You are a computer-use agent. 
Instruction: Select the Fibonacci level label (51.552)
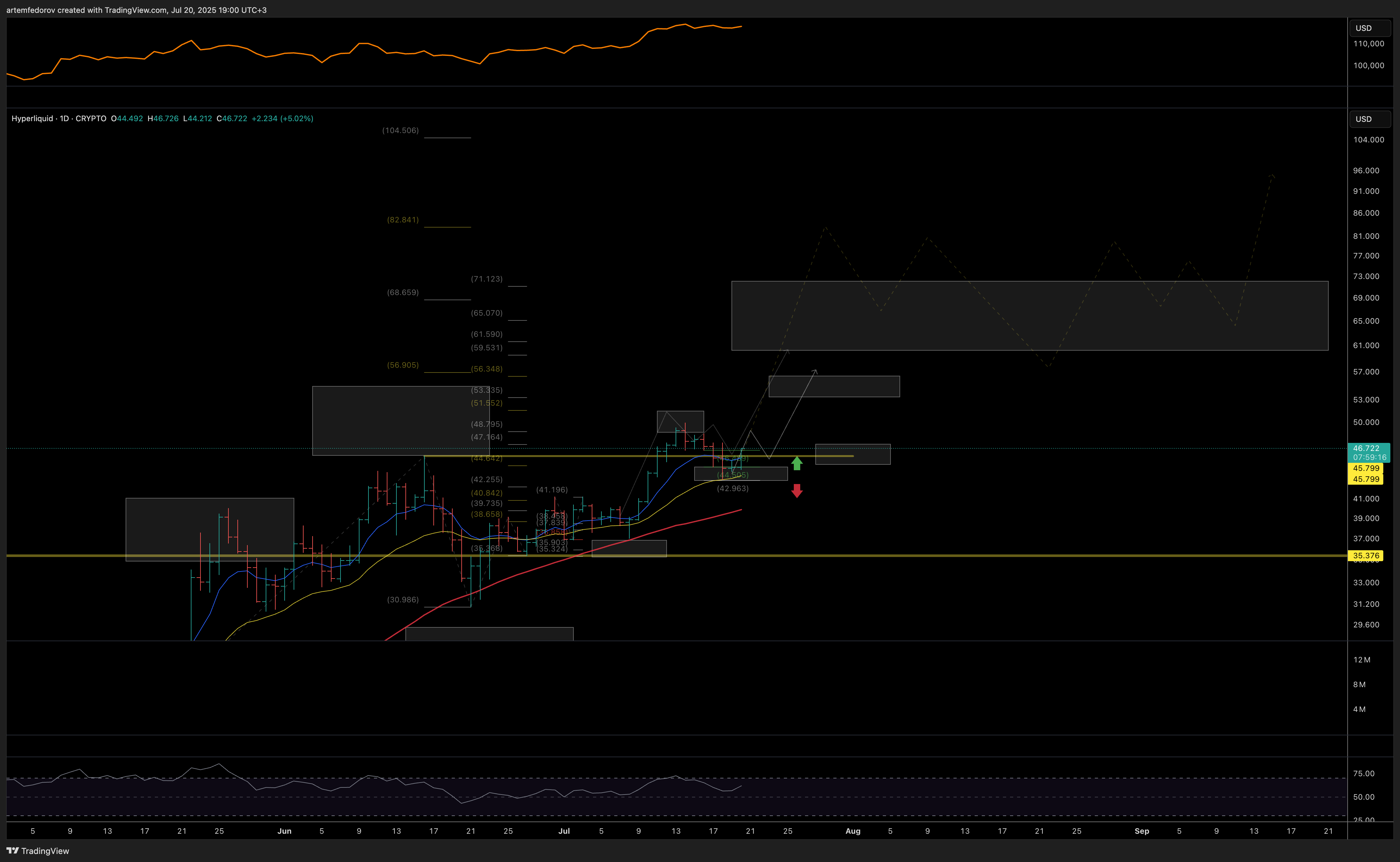pyautogui.click(x=487, y=403)
